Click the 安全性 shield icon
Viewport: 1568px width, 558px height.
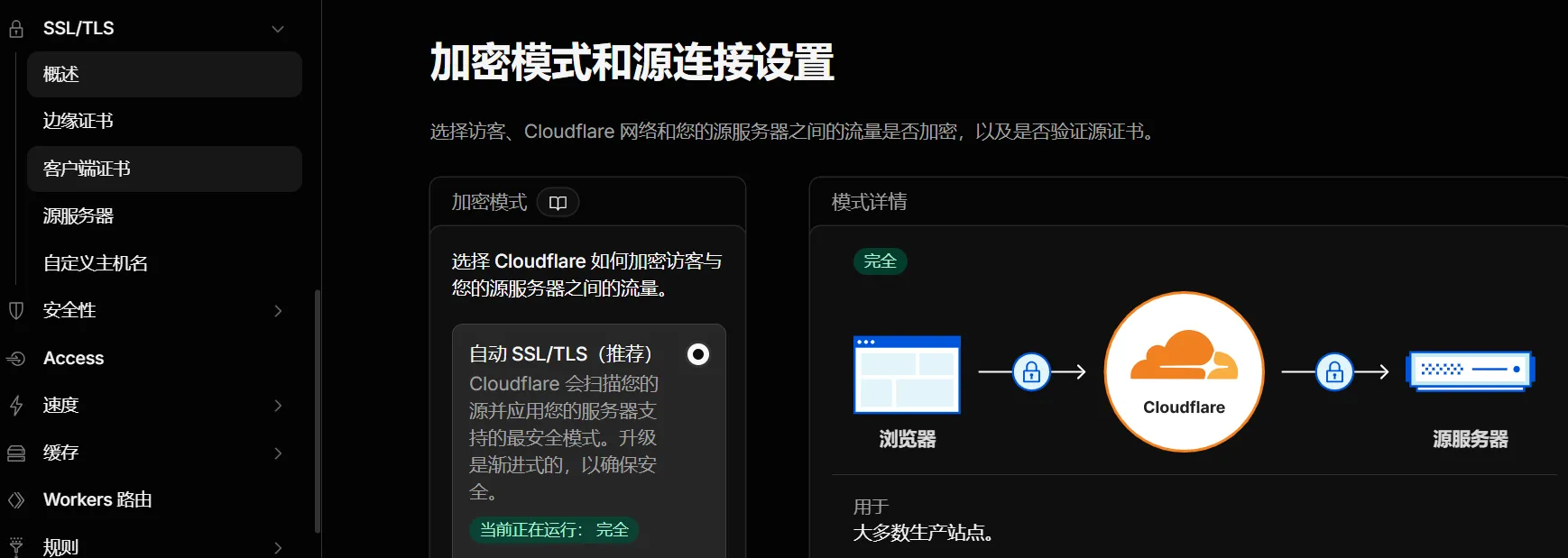pyautogui.click(x=16, y=311)
